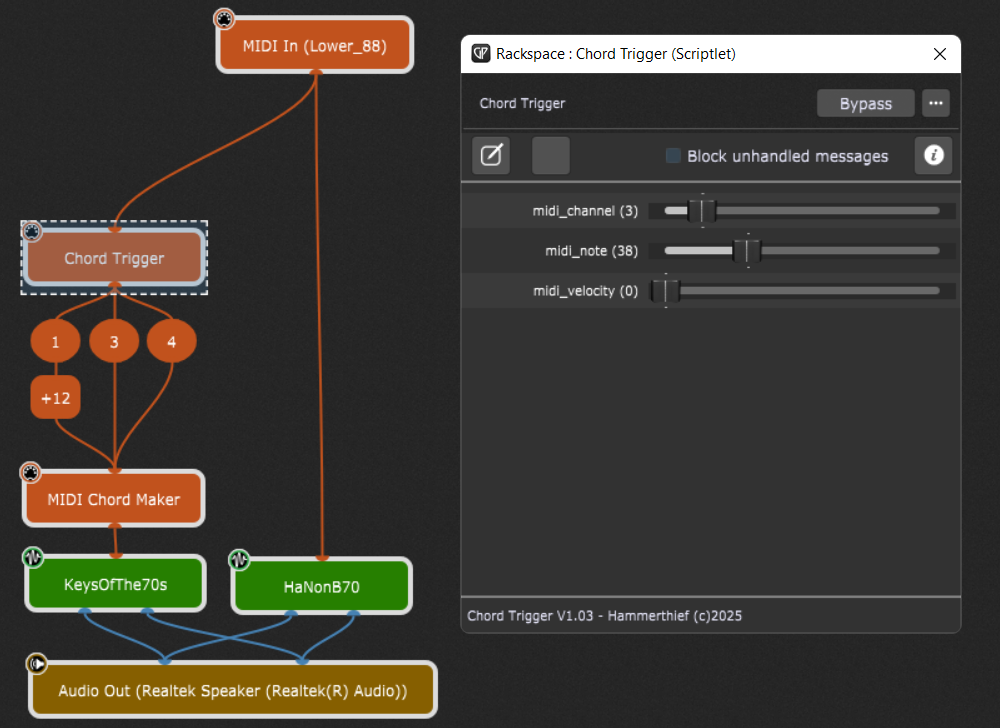Click the MIDI icon on MIDI Chord Maker block
This screenshot has width=1000, height=728.
pos(30,472)
